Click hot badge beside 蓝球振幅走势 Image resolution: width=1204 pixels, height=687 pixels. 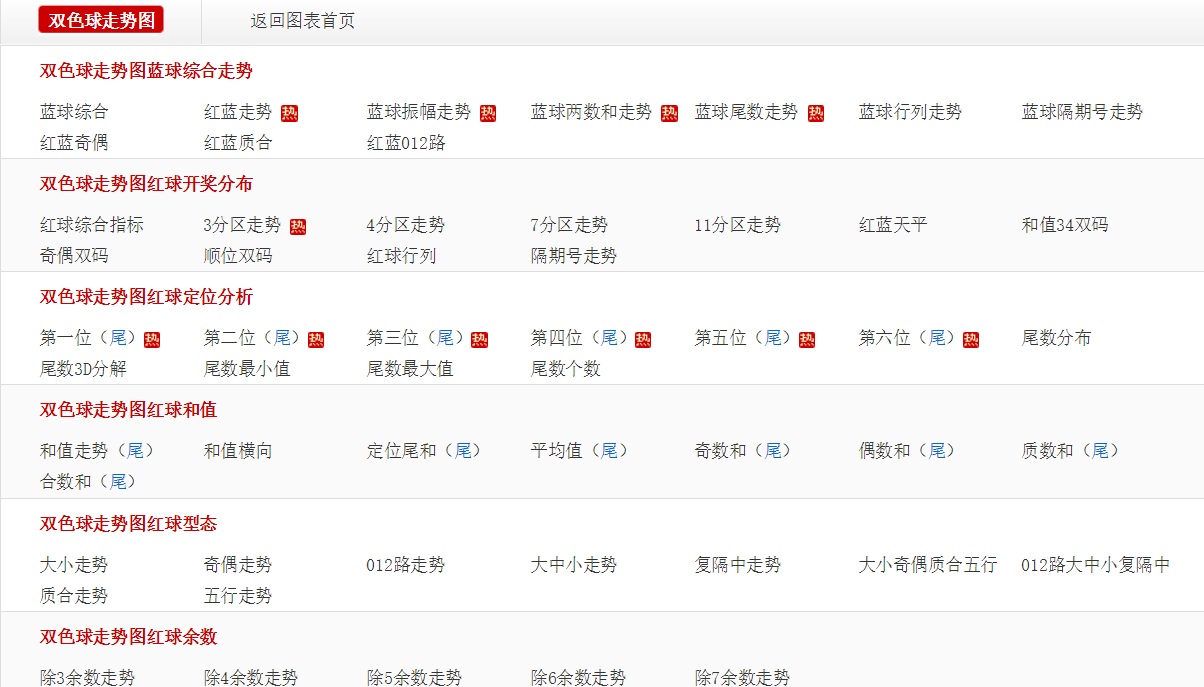coord(488,113)
